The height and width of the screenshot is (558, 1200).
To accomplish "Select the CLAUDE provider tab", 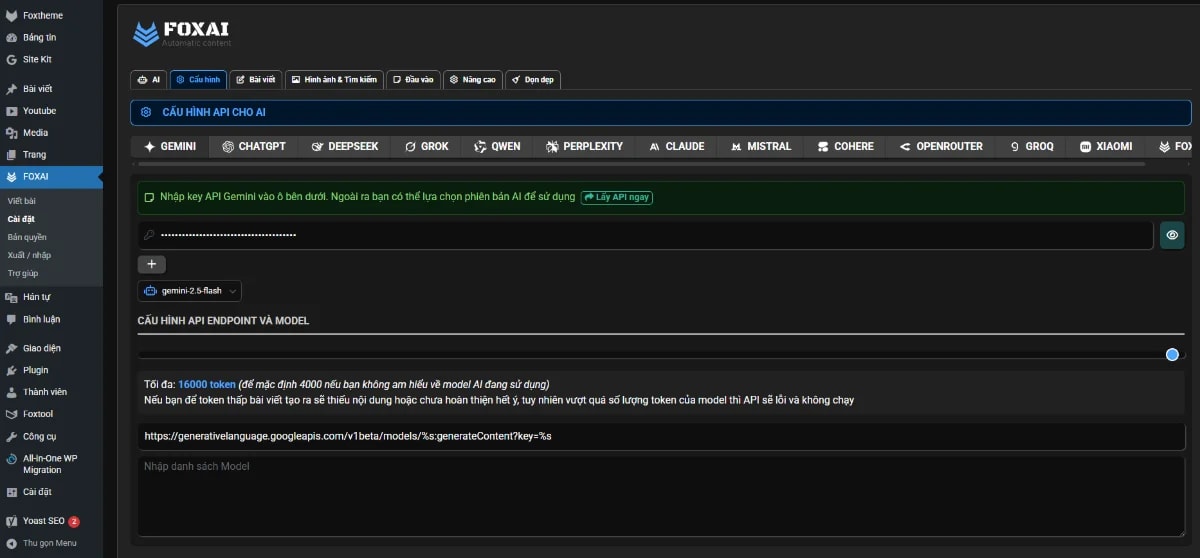I will coord(677,146).
